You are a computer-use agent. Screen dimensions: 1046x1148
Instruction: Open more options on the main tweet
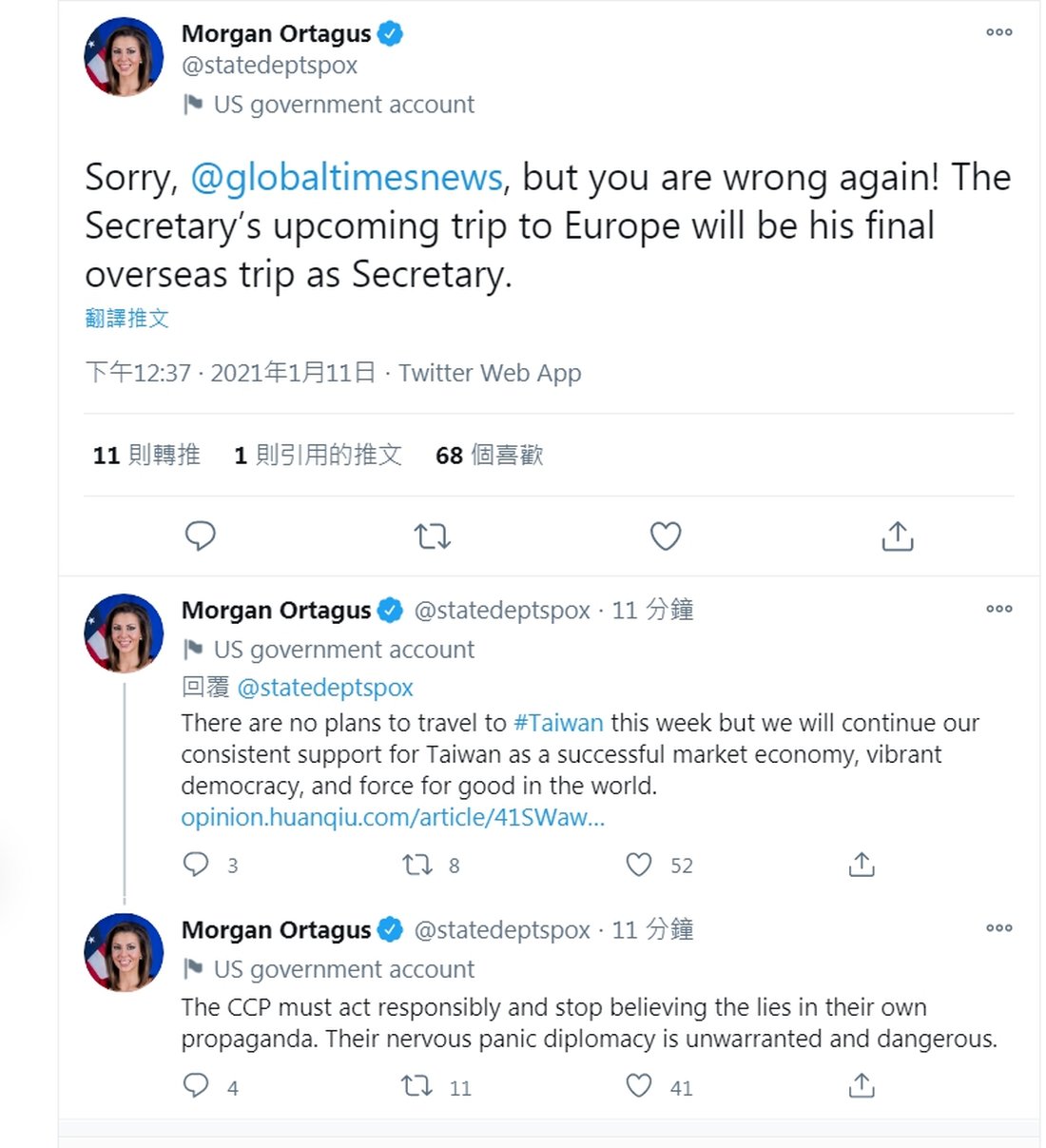[x=998, y=32]
